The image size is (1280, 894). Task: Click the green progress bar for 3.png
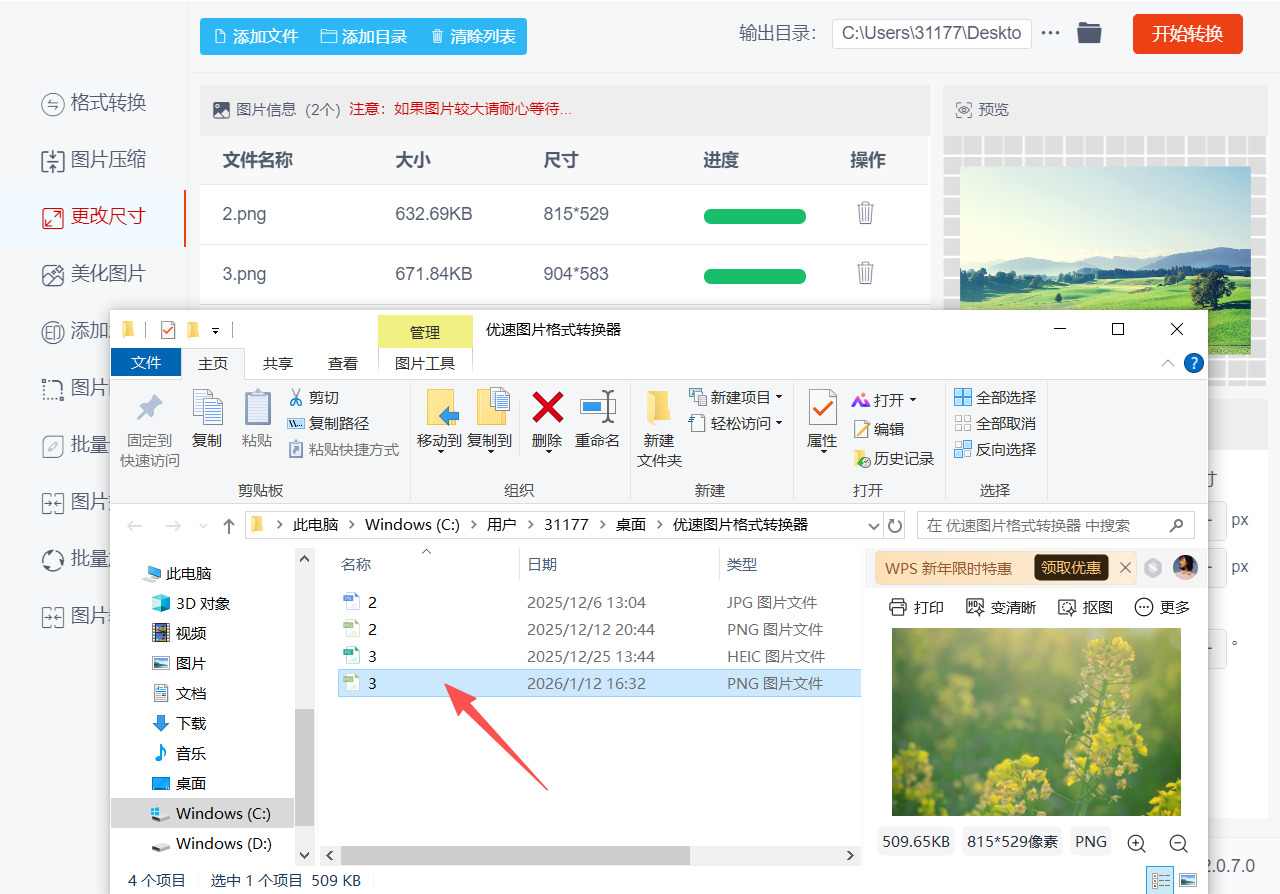point(754,276)
